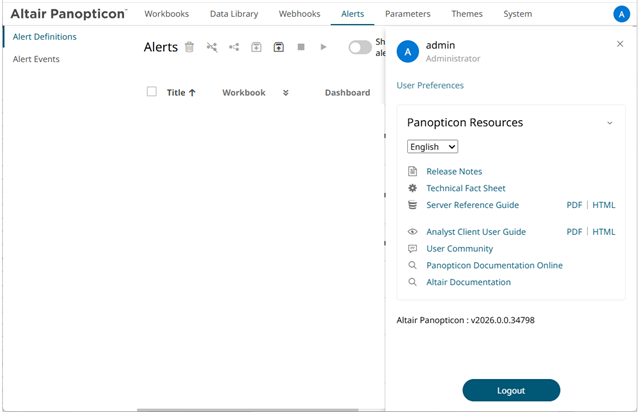Click the horizontal scrollbar at bottom
Screen dimensions: 638x412
(x=247, y=410)
